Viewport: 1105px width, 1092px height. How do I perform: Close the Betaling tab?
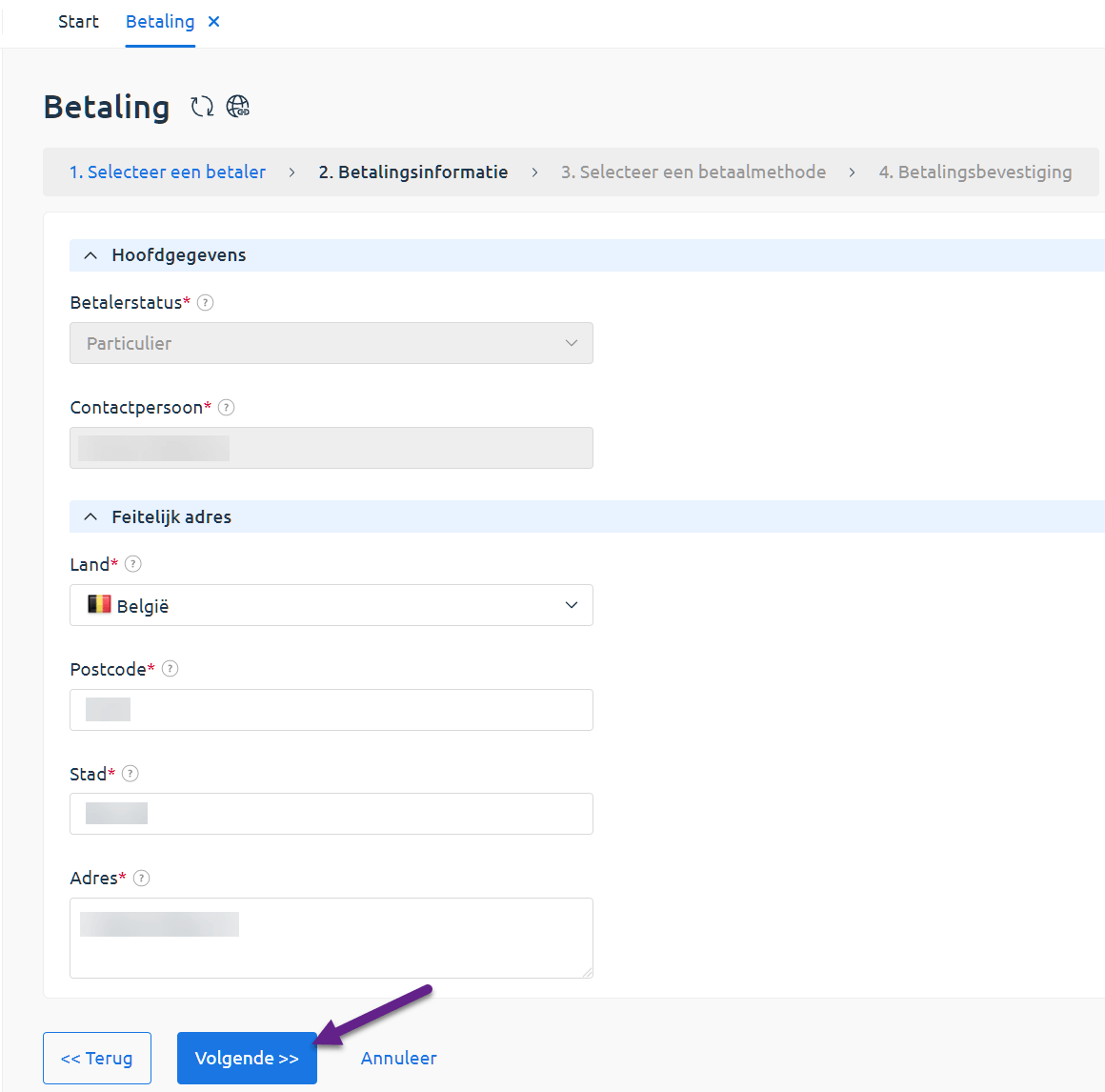214,22
